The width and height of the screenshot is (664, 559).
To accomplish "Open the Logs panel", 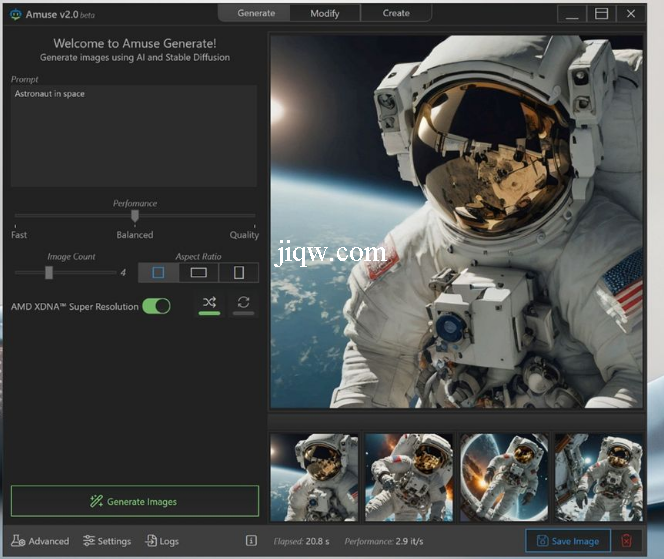I will (162, 541).
